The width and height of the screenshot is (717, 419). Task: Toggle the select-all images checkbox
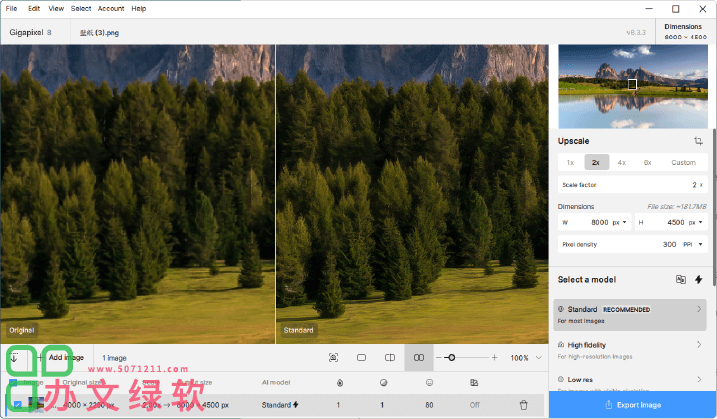pos(13,382)
